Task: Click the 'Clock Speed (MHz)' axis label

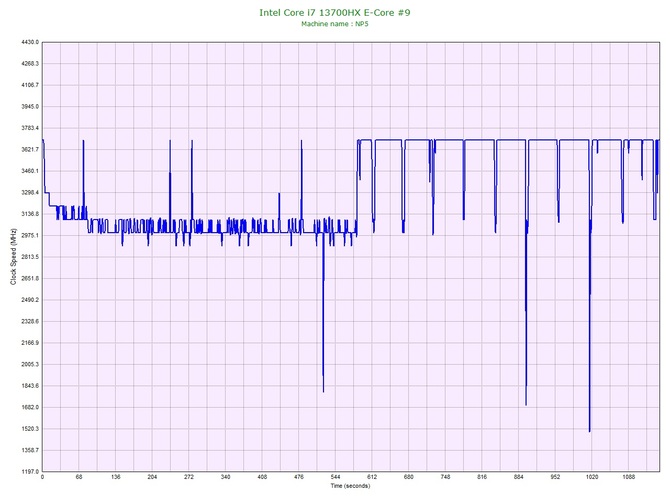Action: click(x=13, y=257)
